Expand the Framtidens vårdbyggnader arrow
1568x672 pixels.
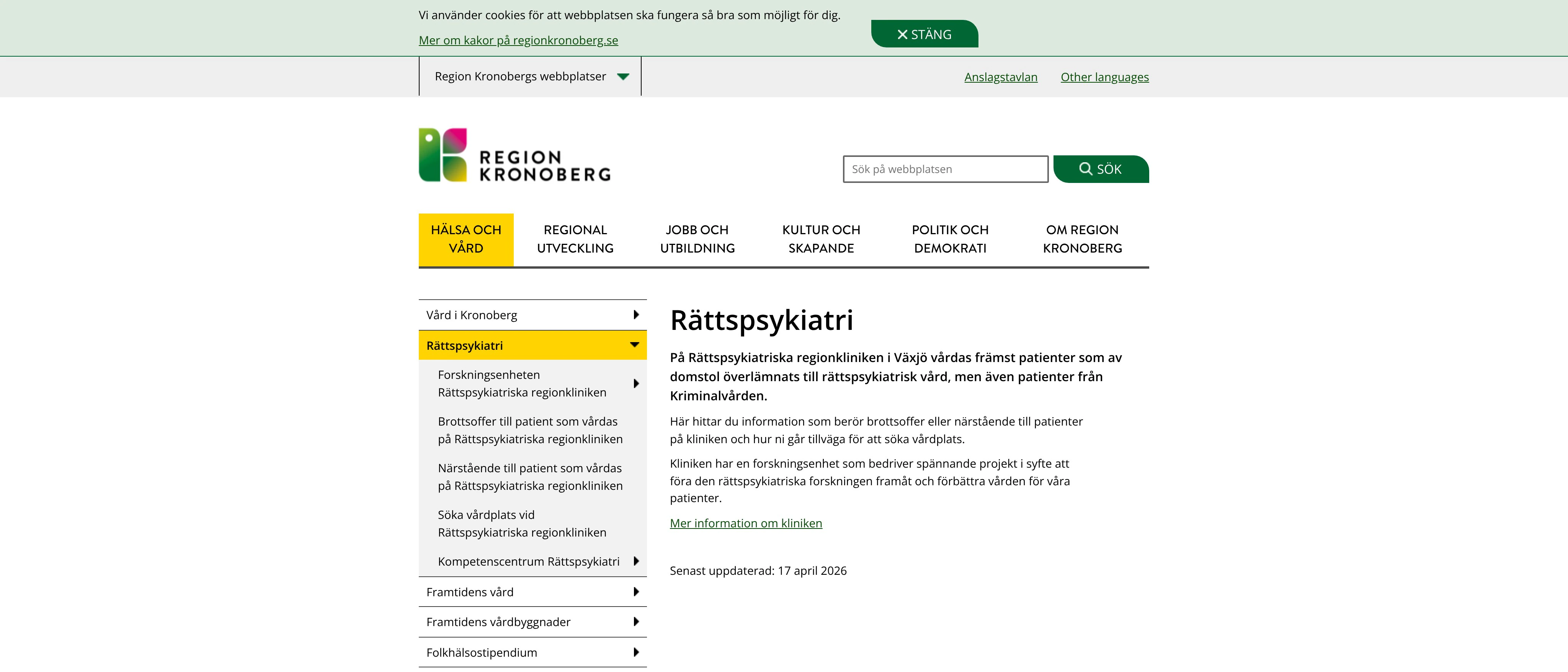[635, 621]
